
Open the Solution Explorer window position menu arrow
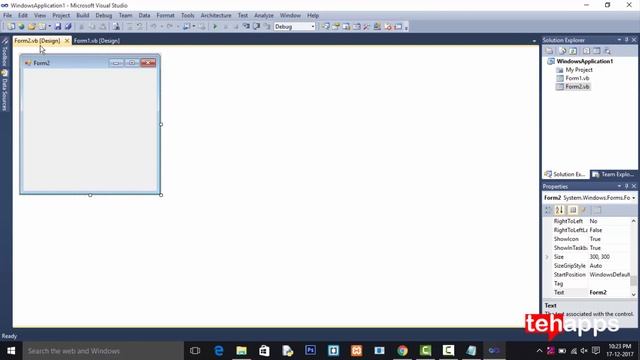619,40
